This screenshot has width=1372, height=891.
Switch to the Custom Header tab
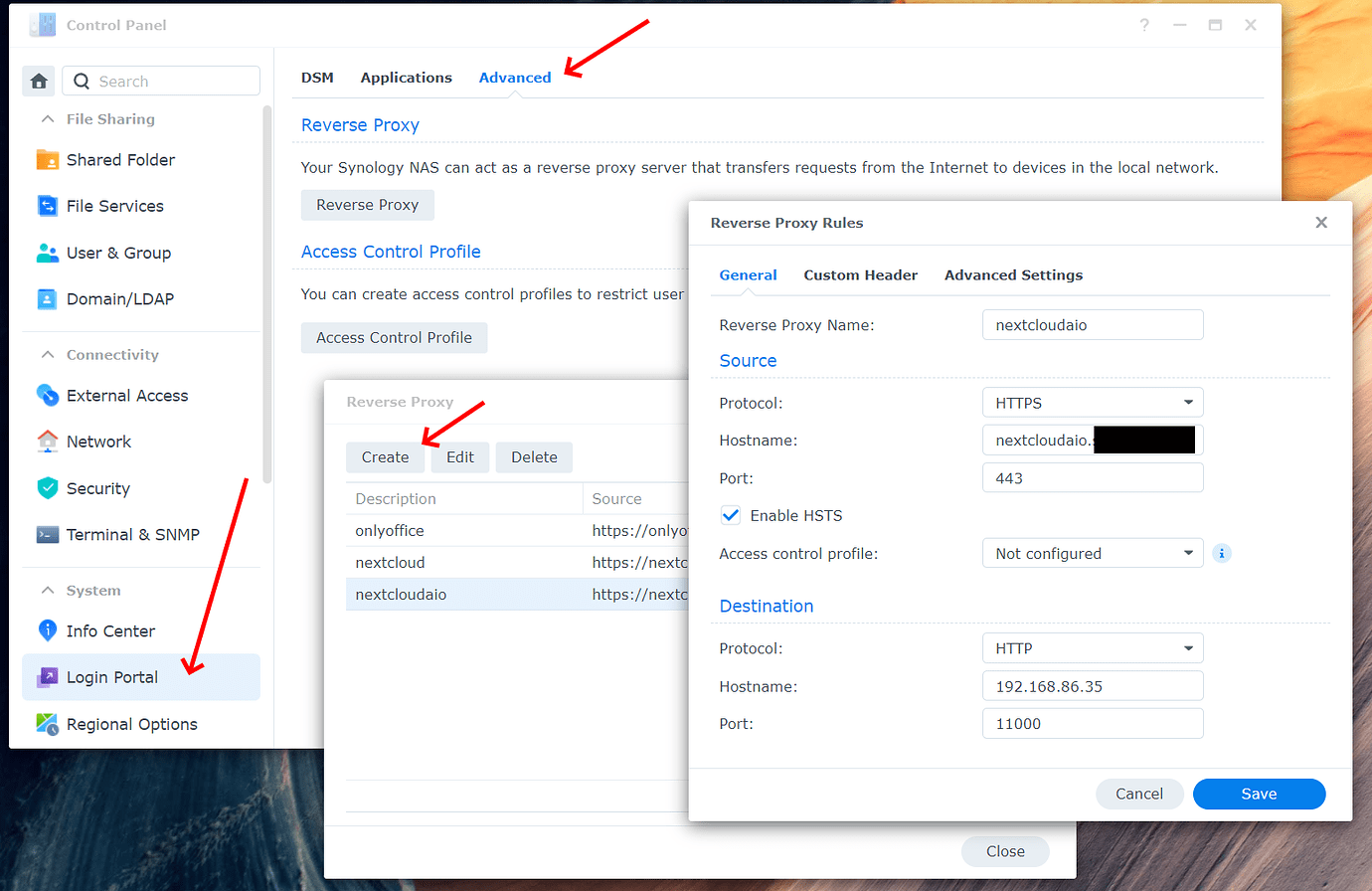pyautogui.click(x=861, y=274)
